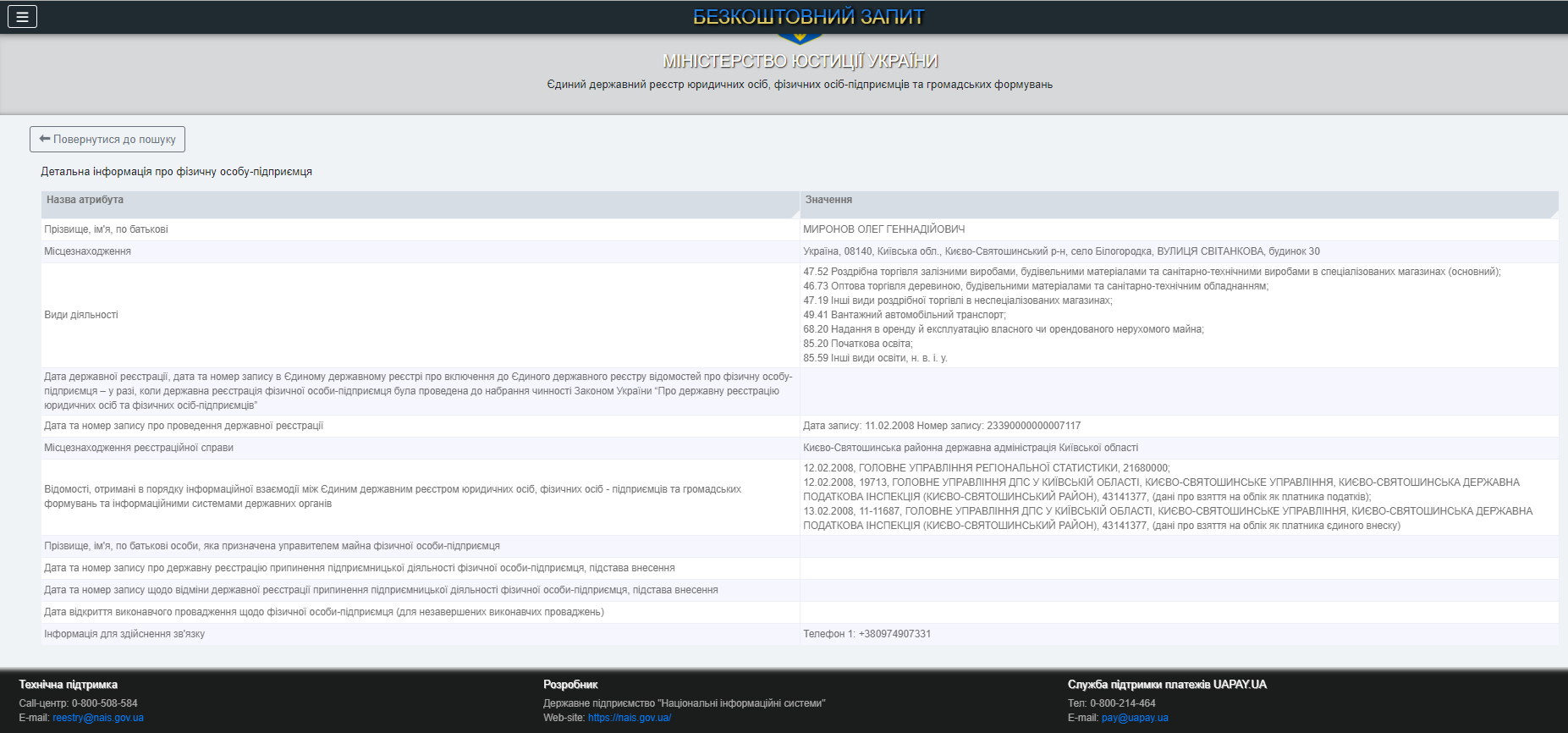Click the address value starting with Україна, 08140
This screenshot has height=733, width=1568.
(1061, 251)
